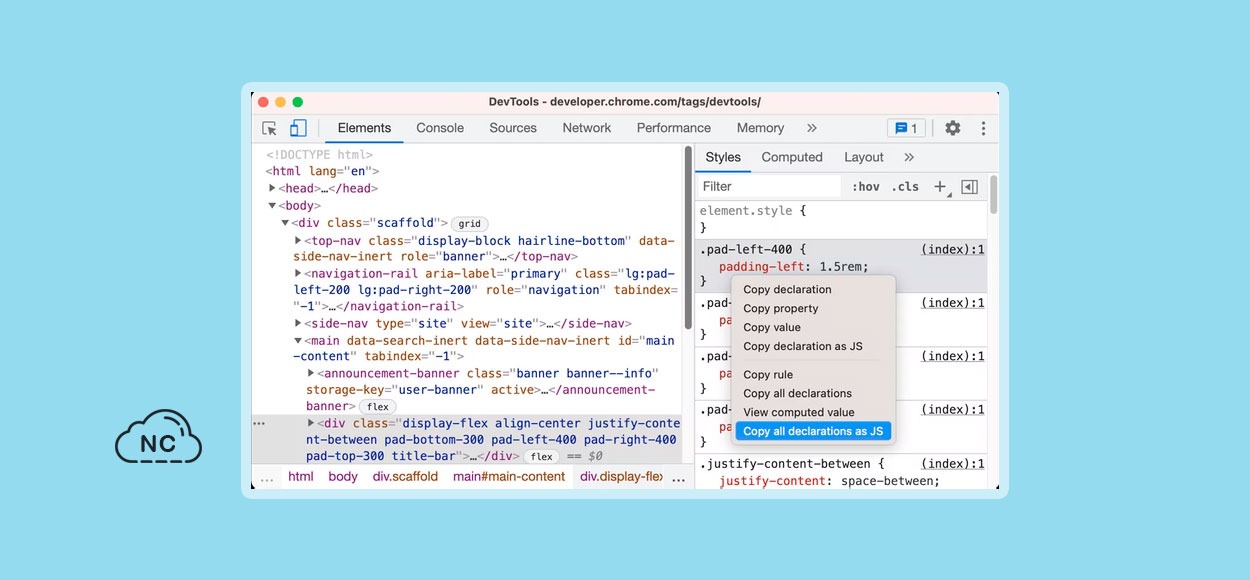
Task: Select the Styles sidebar tab
Action: coord(723,157)
